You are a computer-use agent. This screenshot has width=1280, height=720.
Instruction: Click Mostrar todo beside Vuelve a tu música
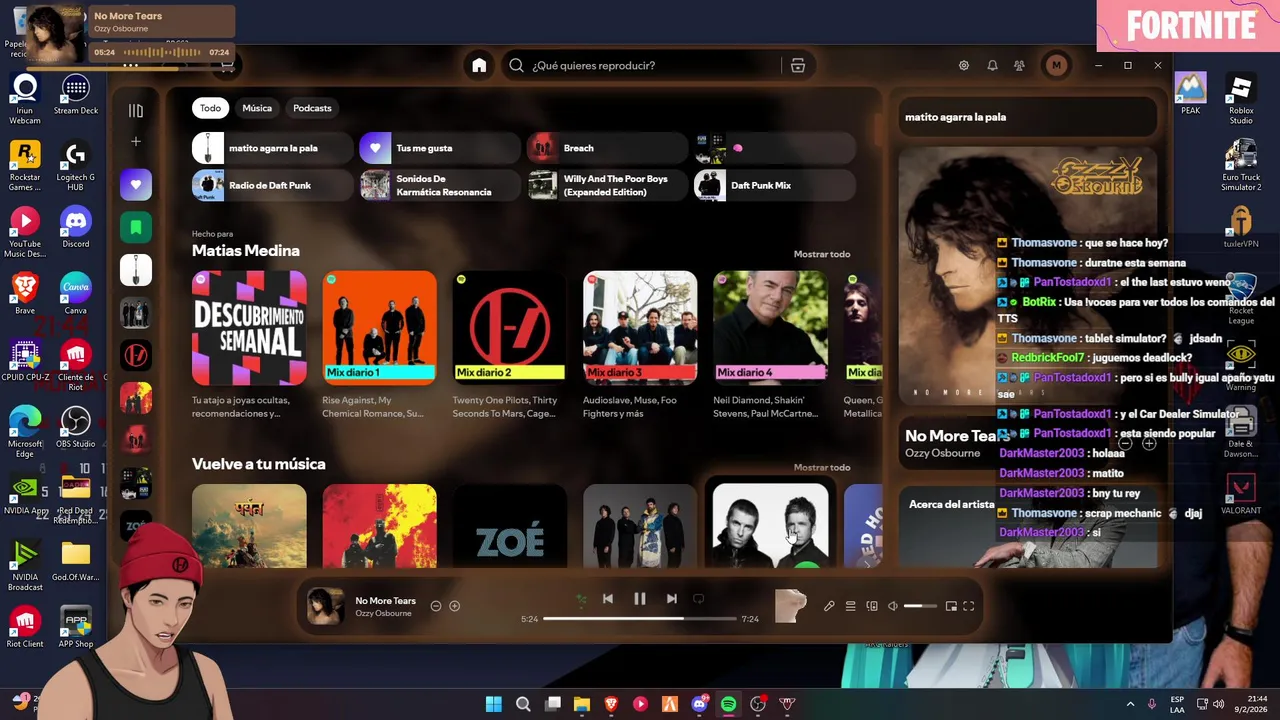(822, 467)
